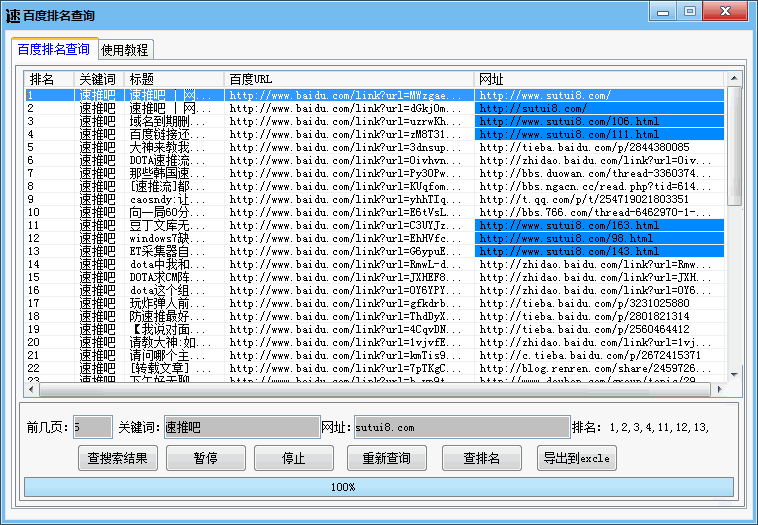Screen dimensions: 758x525
Task: Select Baidu URL cell ending url=3dnsup
Action: [x=349, y=147]
